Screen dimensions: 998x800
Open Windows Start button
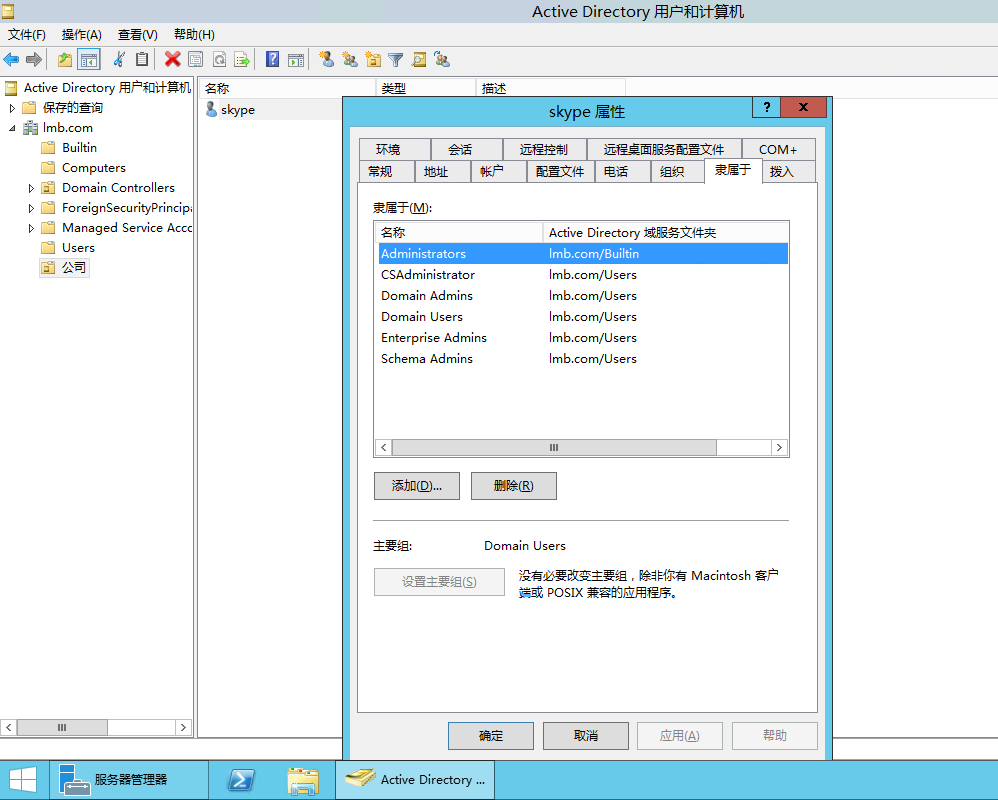23,780
